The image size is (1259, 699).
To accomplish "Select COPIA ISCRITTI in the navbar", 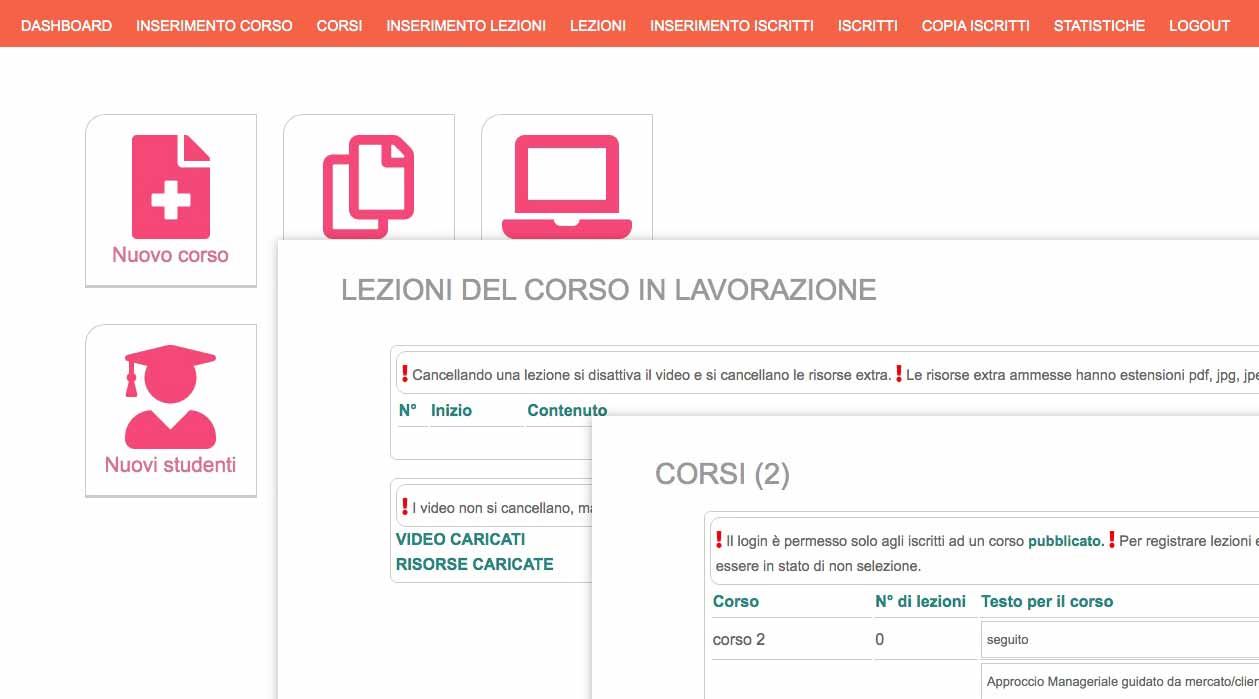I will coord(974,26).
